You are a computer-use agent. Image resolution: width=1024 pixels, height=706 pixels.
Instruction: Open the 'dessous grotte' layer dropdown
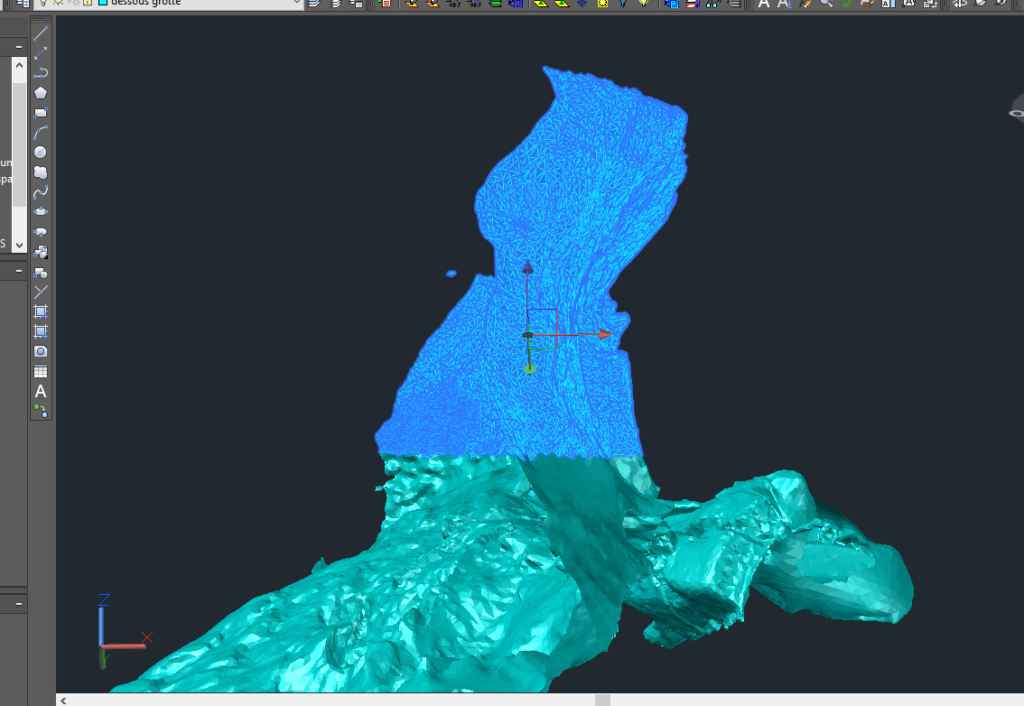point(297,3)
